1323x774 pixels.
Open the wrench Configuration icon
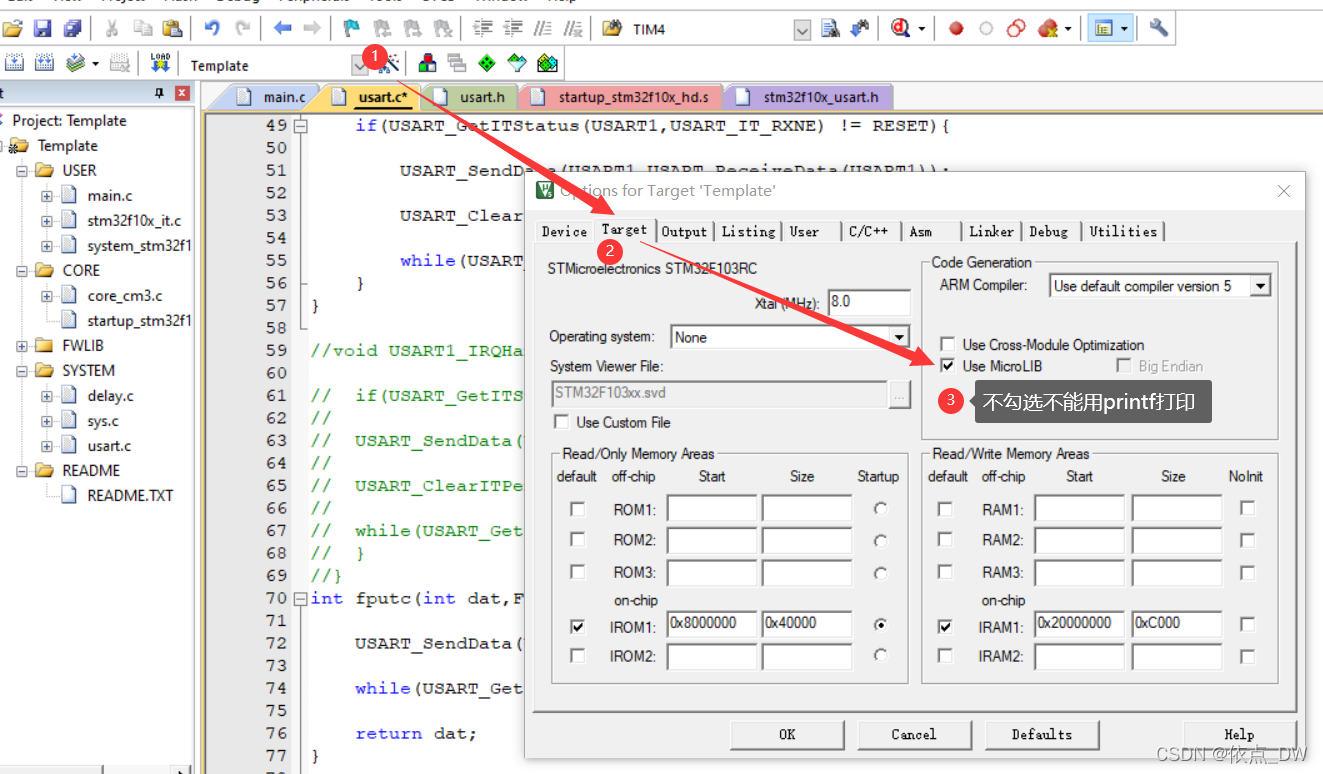[1159, 28]
